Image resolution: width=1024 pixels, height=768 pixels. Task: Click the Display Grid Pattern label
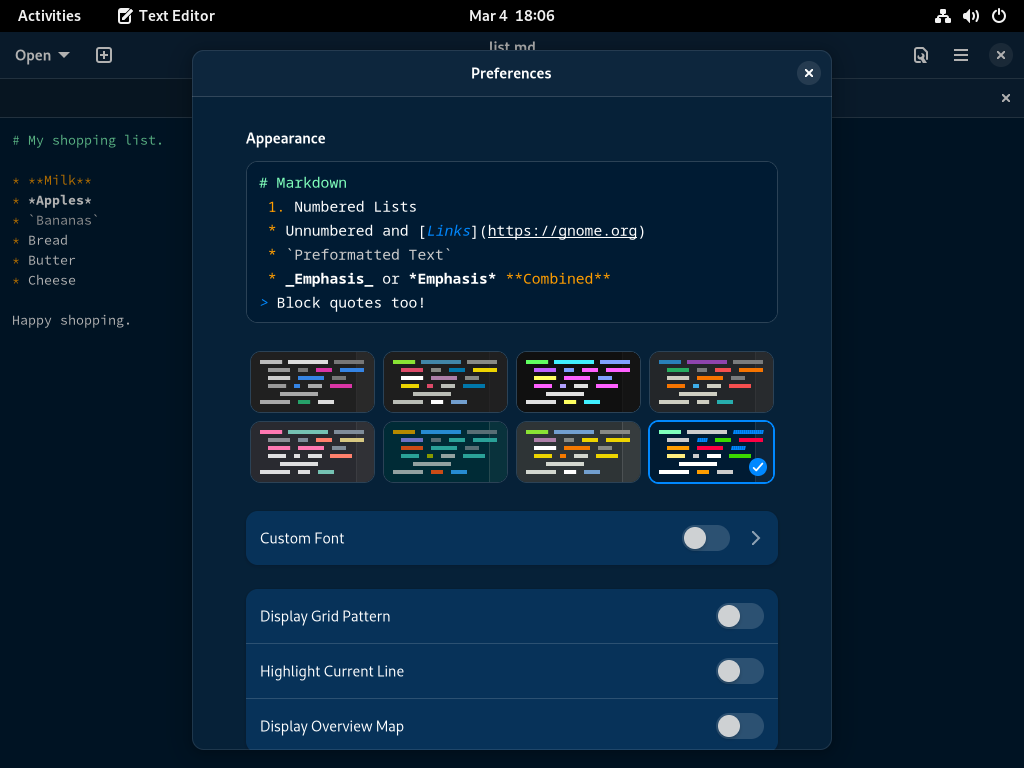[325, 616]
